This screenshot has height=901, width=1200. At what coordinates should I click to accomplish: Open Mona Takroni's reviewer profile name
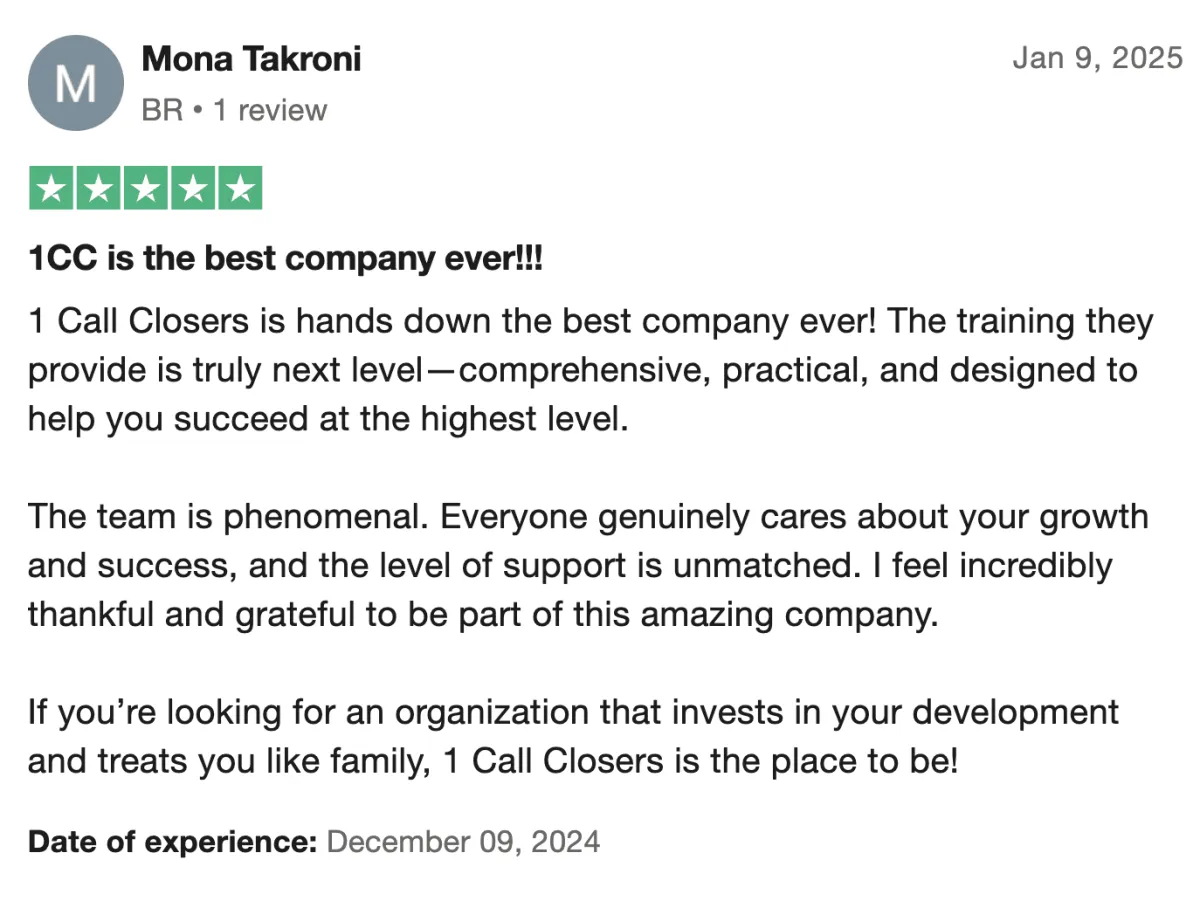click(x=251, y=59)
